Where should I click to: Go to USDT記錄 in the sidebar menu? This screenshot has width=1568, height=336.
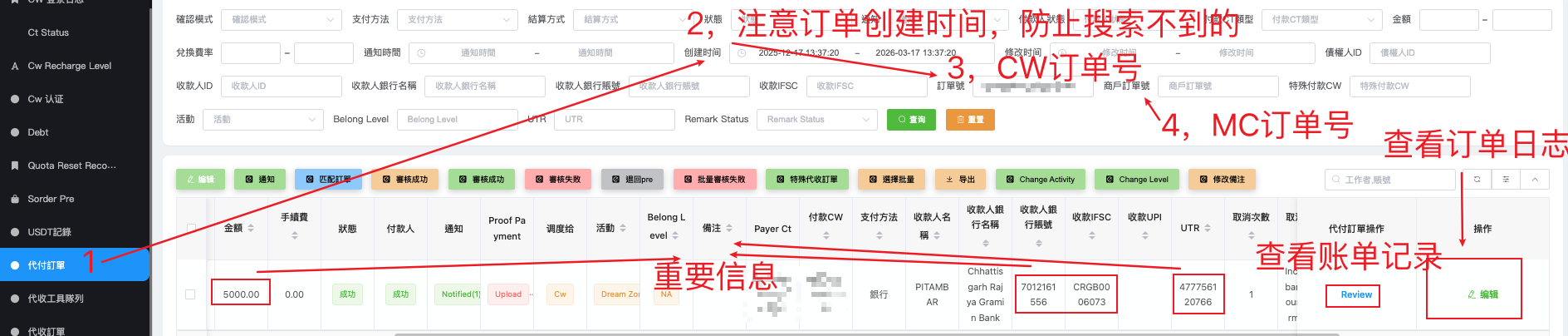point(49,232)
